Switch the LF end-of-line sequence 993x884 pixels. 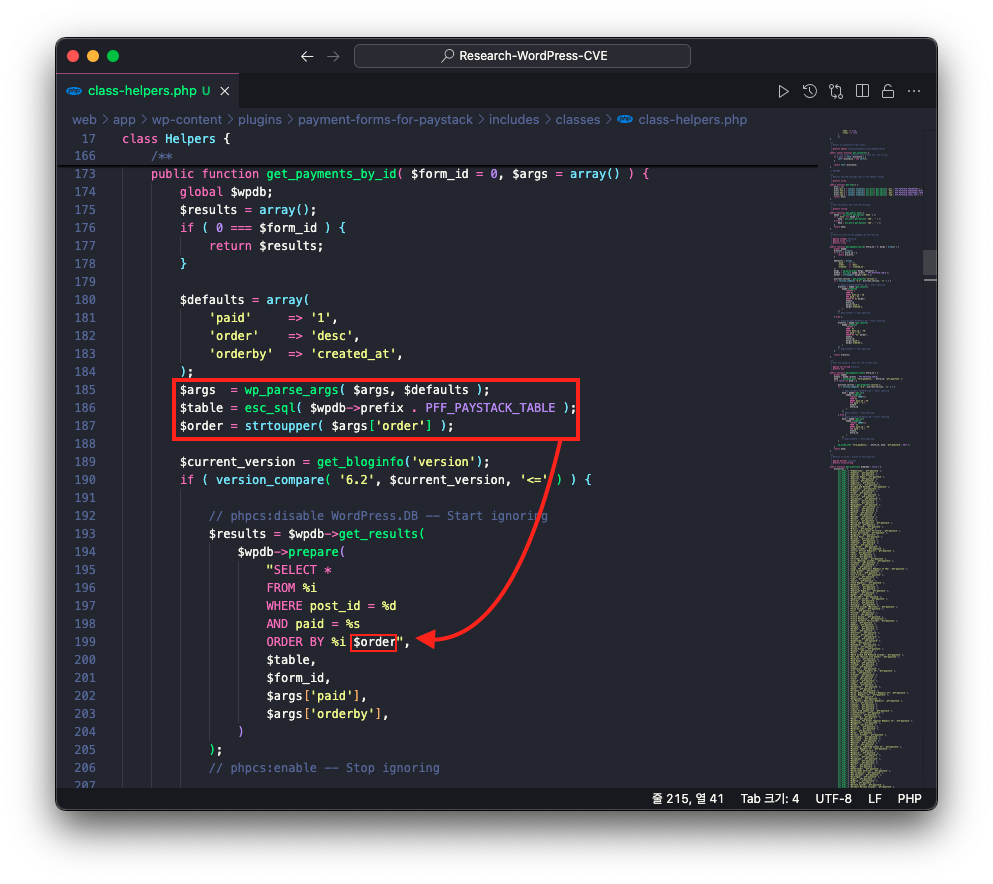click(x=874, y=799)
